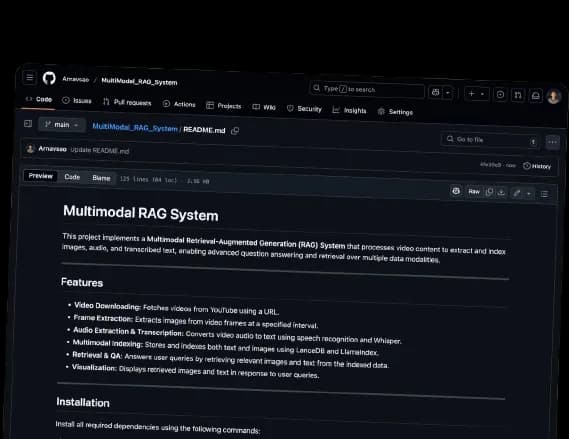The height and width of the screenshot is (439, 569).
Task: Open the Pull requests tab
Action: (127, 103)
